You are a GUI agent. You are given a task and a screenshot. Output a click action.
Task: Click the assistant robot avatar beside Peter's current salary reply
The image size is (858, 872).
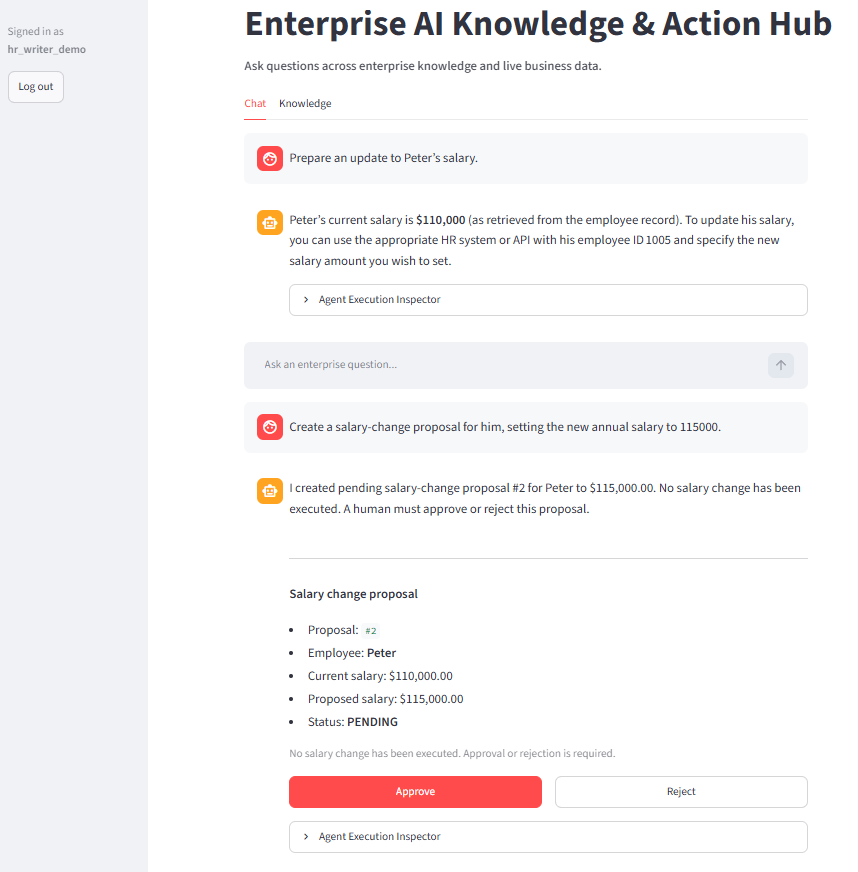pyautogui.click(x=270, y=222)
